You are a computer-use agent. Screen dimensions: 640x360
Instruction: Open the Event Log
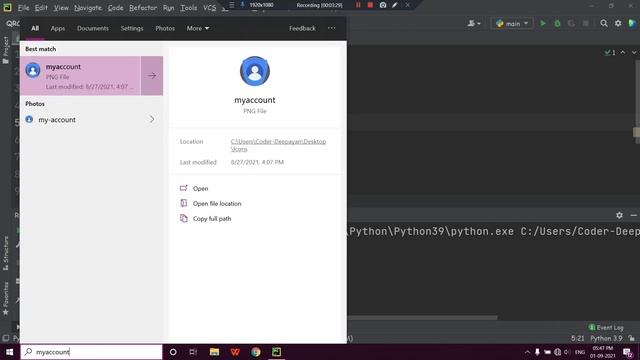[606, 327]
